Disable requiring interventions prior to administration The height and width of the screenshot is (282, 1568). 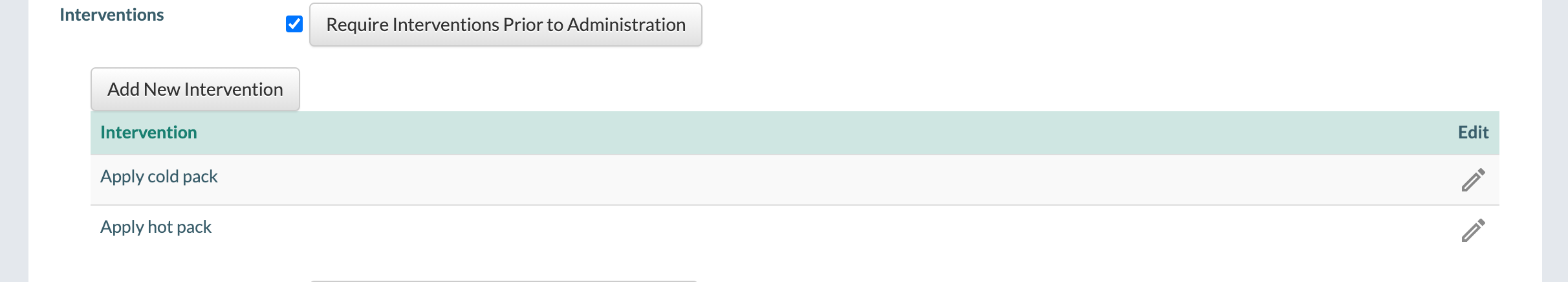[294, 25]
